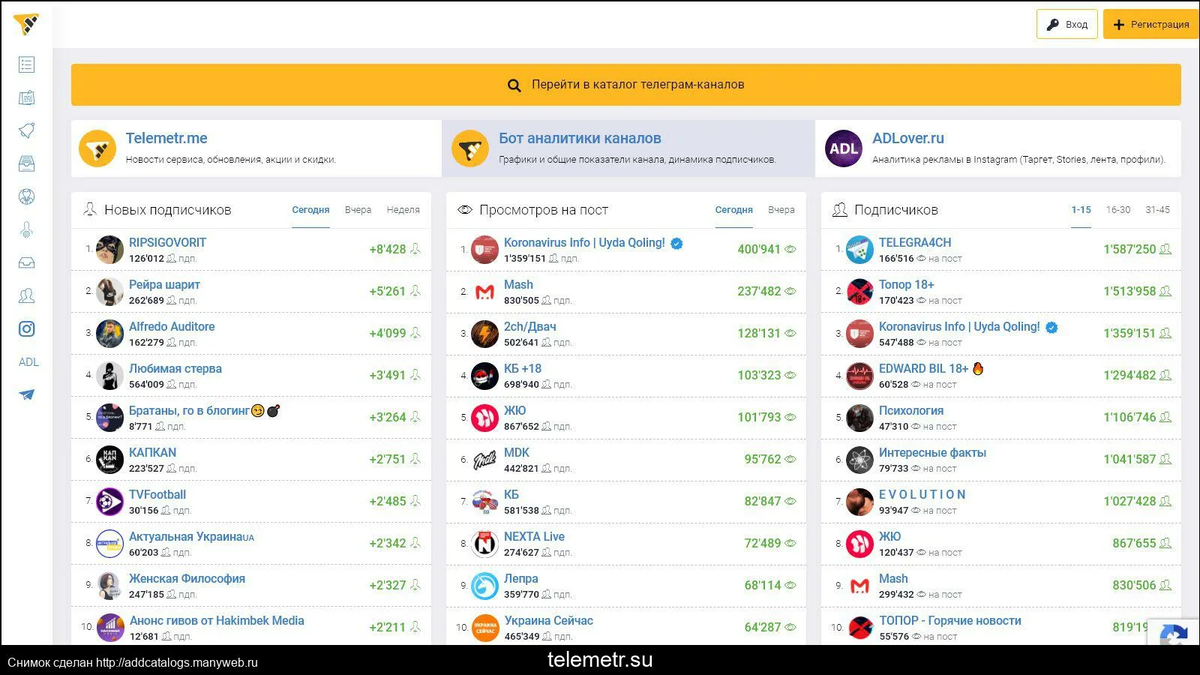The width and height of the screenshot is (1200, 675).
Task: Select Сегодня tab in Новых подписчиков
Action: 311,210
